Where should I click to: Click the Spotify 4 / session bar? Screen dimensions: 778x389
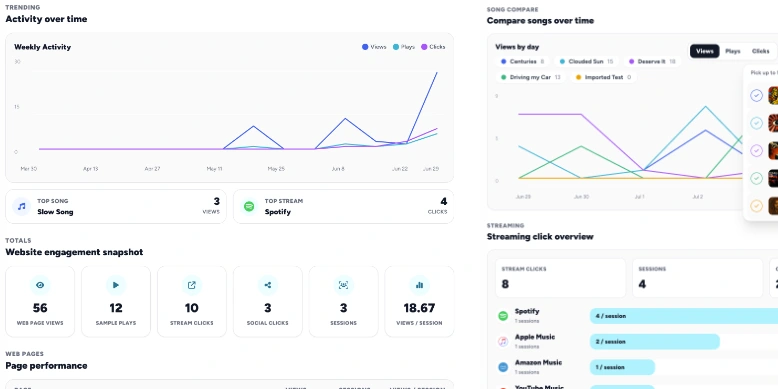[684, 316]
